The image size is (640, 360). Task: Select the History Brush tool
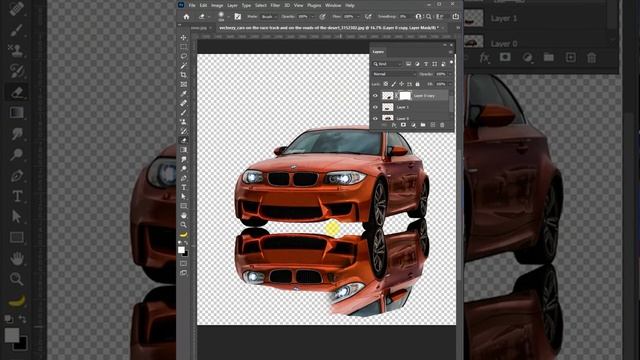point(183,131)
